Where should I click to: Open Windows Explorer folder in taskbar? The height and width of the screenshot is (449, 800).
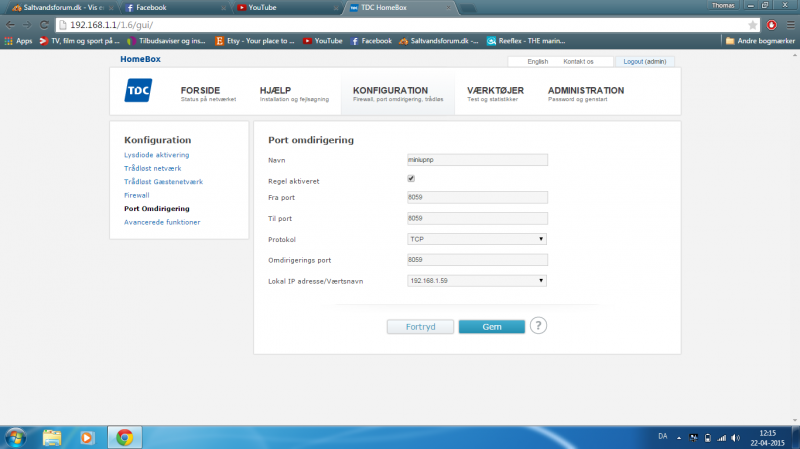coord(52,437)
